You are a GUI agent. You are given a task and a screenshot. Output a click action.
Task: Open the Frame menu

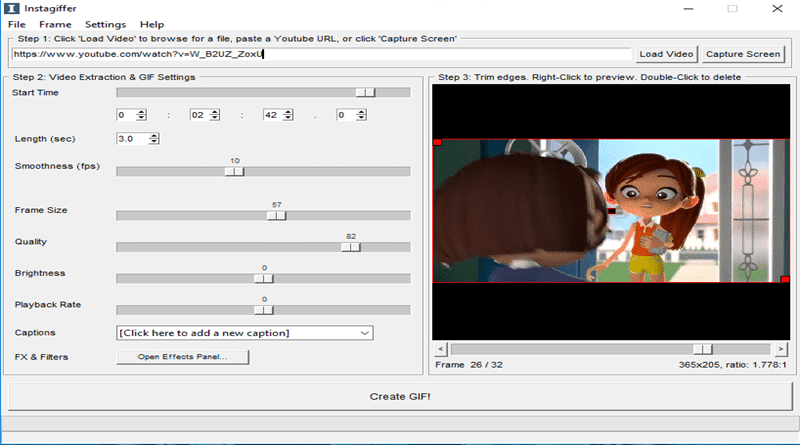point(55,24)
